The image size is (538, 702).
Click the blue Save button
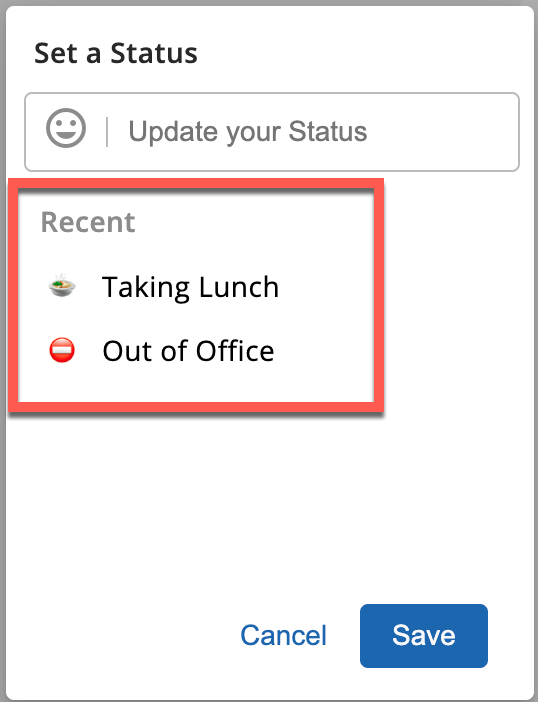click(423, 636)
